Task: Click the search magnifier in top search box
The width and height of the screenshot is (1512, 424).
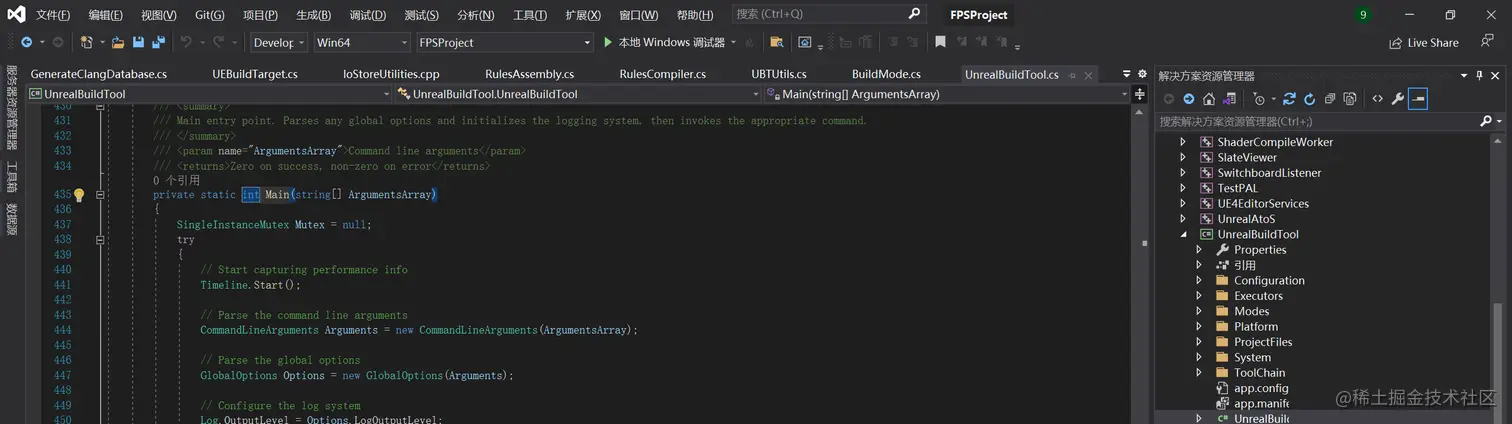Action: (914, 14)
